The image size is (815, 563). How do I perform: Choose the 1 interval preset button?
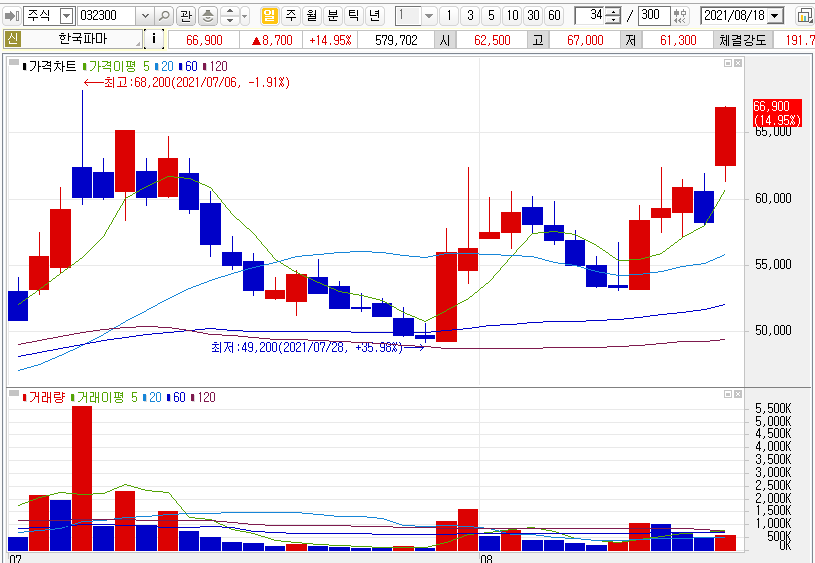[x=449, y=16]
